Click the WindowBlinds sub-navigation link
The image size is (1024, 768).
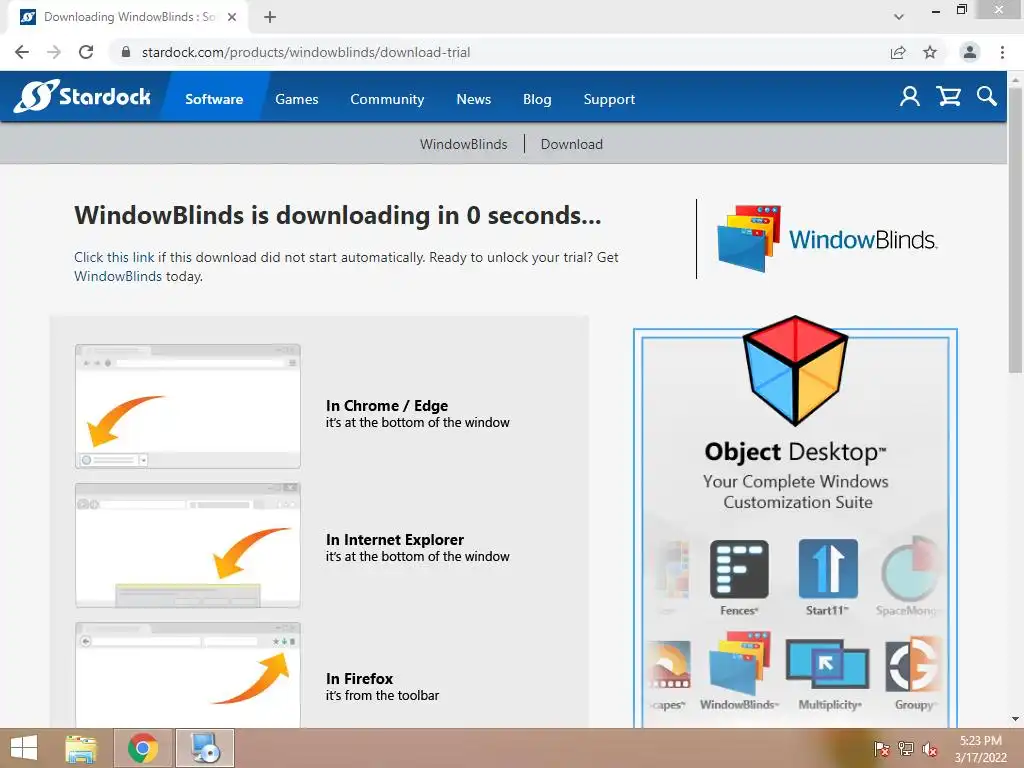point(463,144)
